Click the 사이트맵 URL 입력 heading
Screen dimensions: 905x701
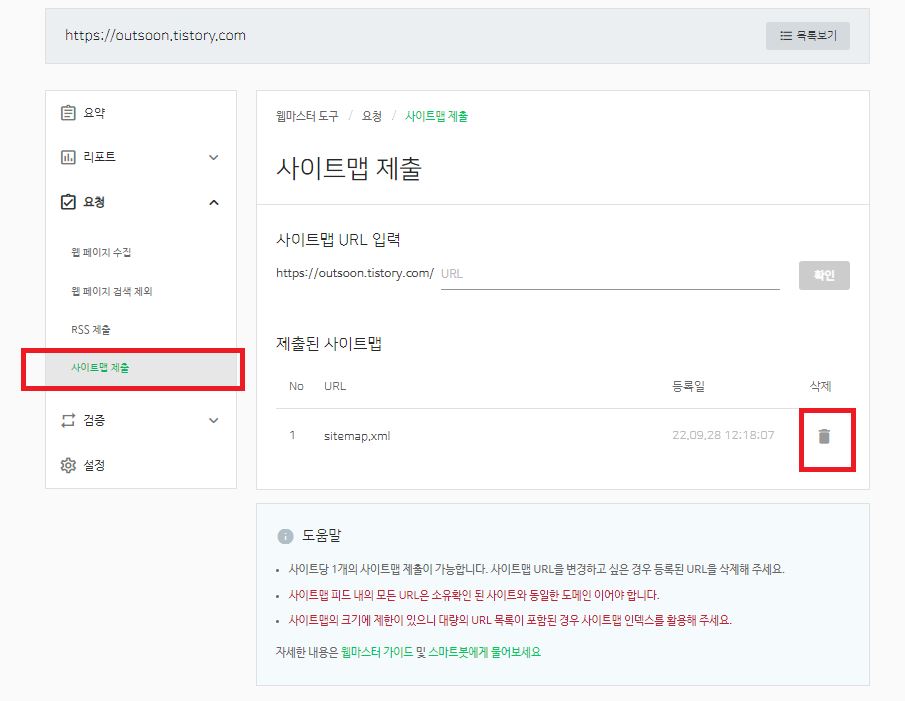(338, 239)
